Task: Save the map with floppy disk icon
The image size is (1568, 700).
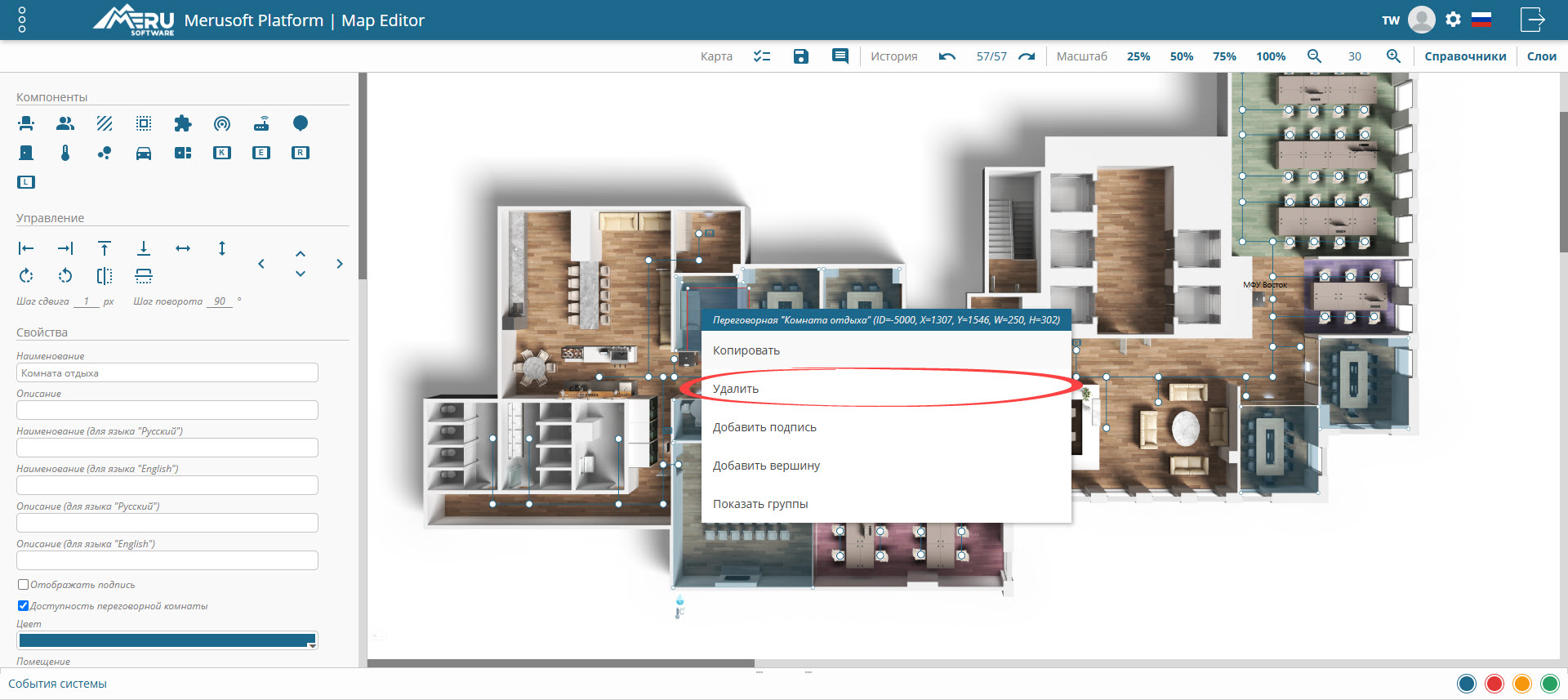Action: (801, 56)
